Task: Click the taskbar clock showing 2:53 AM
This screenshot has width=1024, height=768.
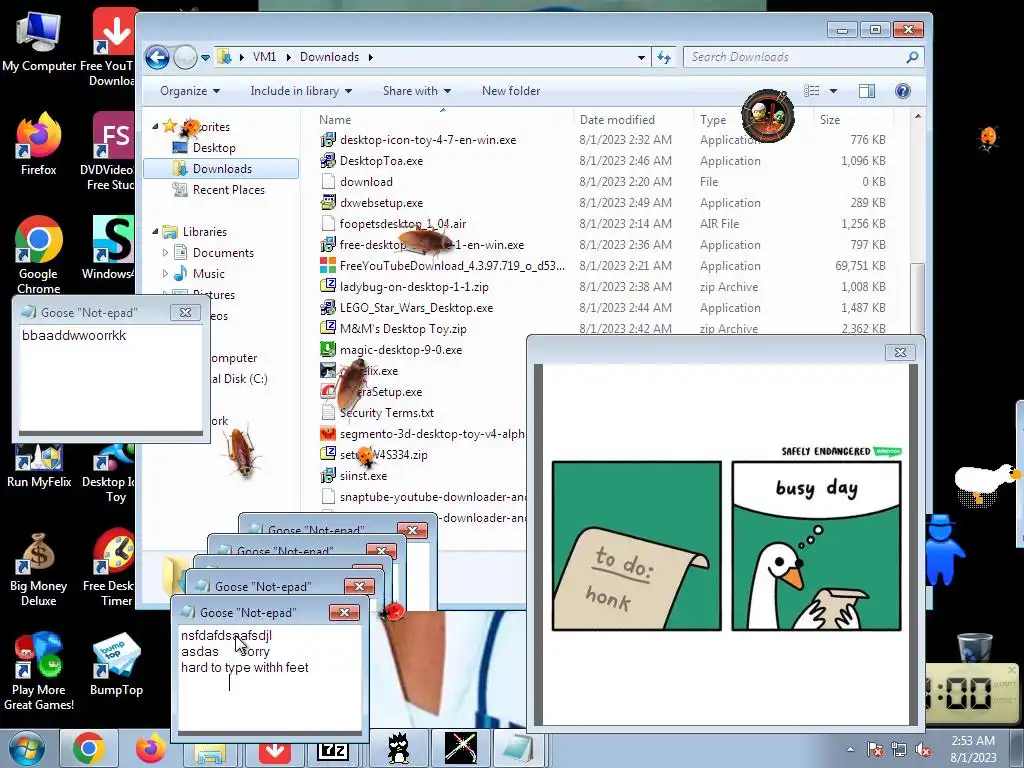Action: coord(973,748)
